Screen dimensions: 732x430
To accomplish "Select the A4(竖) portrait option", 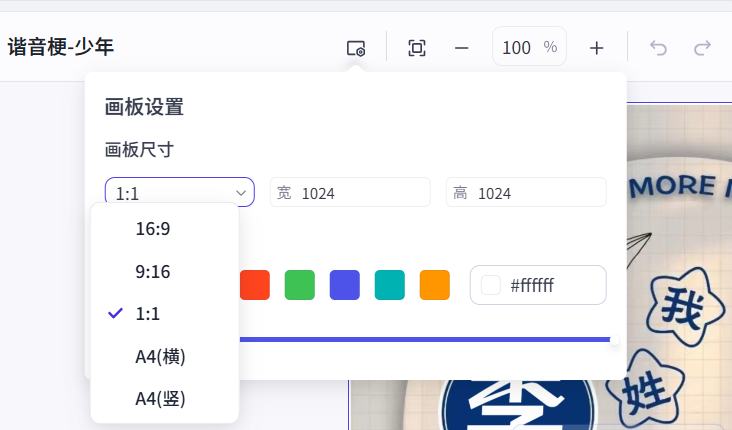I will click(x=165, y=399).
